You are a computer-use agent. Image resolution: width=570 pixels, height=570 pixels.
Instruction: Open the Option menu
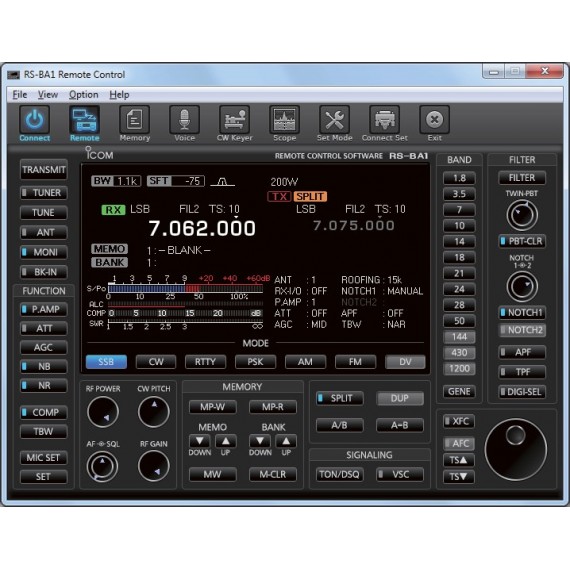pyautogui.click(x=84, y=95)
